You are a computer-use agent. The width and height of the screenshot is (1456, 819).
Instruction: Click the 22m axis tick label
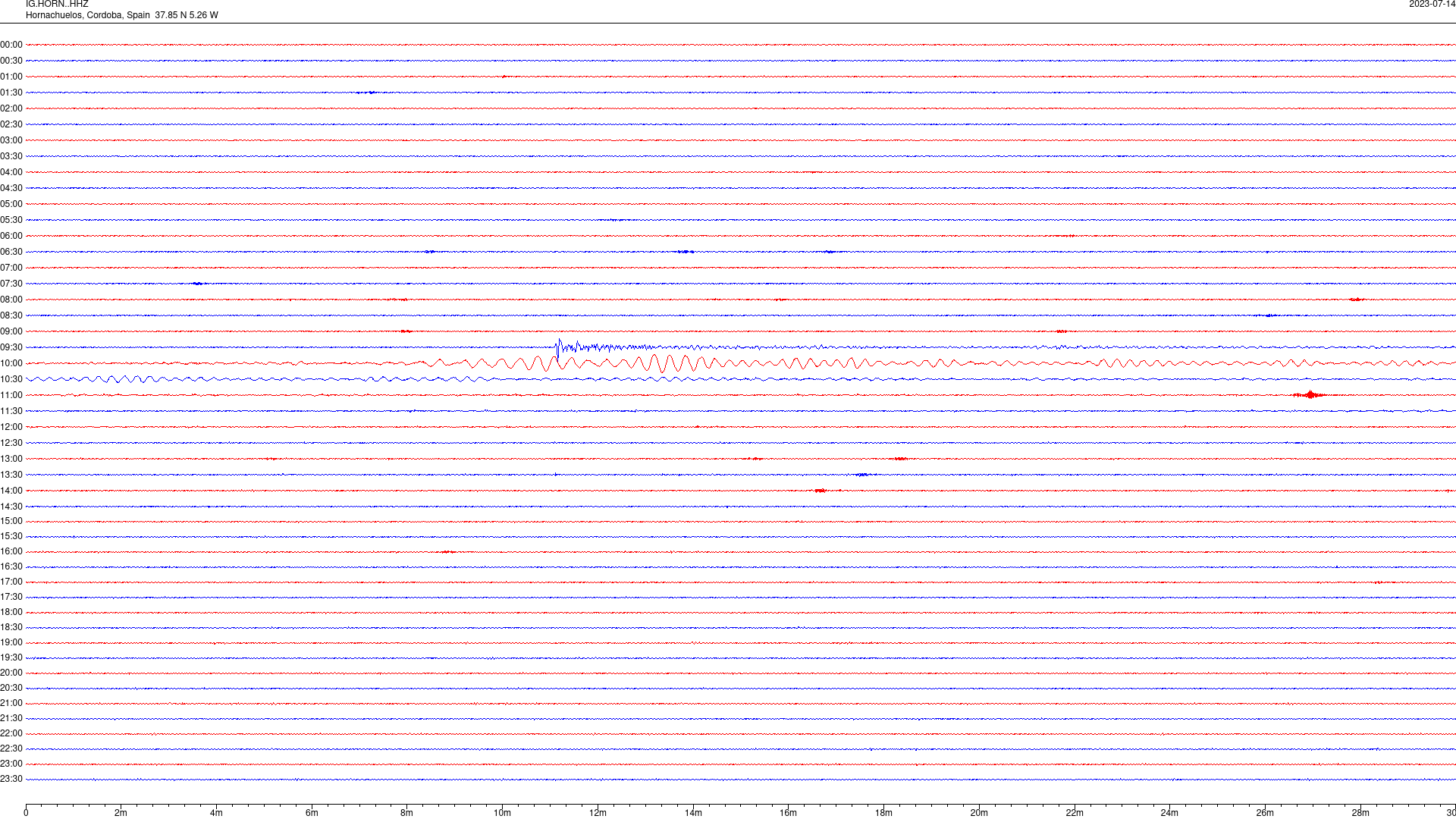coord(1075,813)
